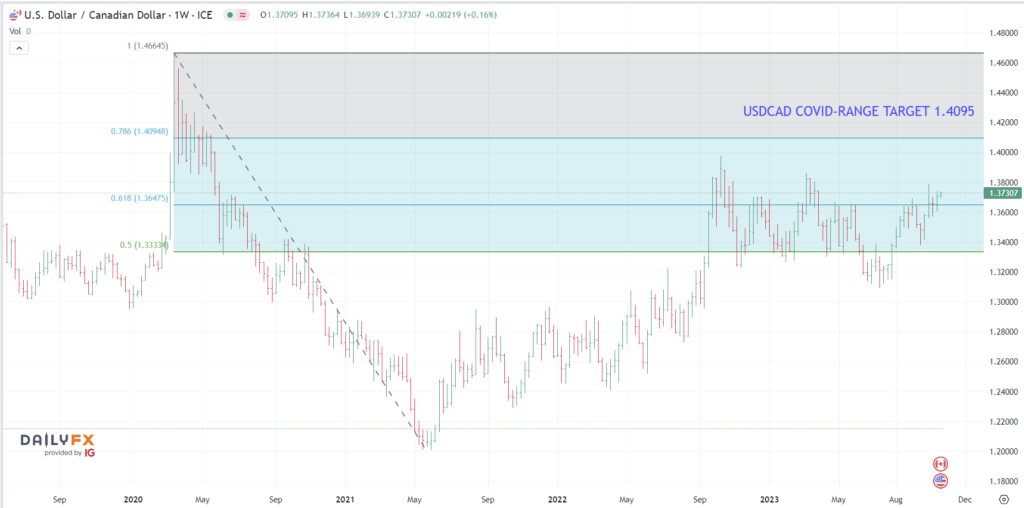Click the 2021 label on time axis

click(345, 497)
